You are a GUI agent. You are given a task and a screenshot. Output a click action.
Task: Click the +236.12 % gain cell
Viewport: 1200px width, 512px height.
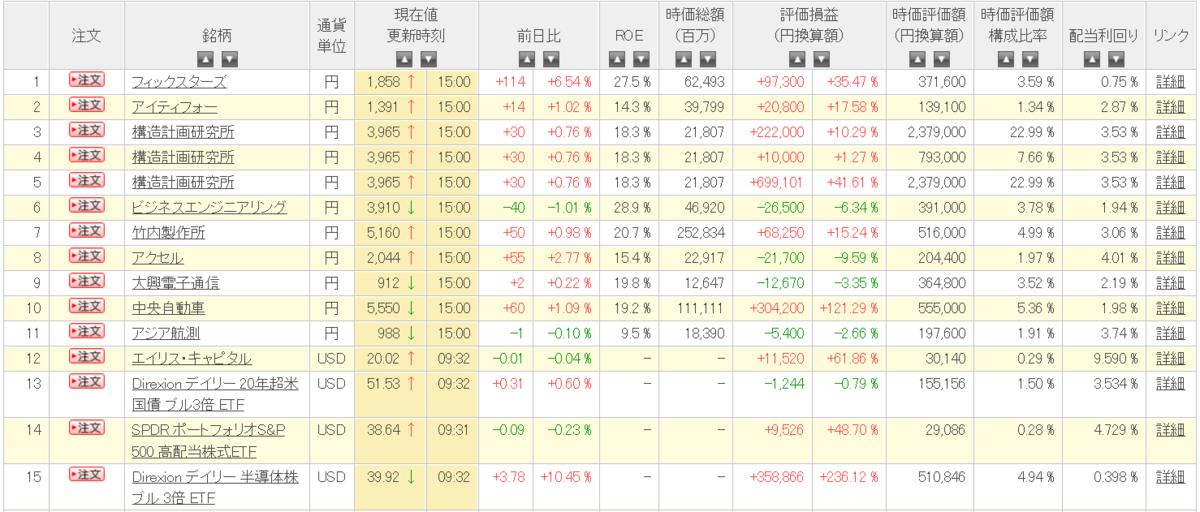[847, 476]
